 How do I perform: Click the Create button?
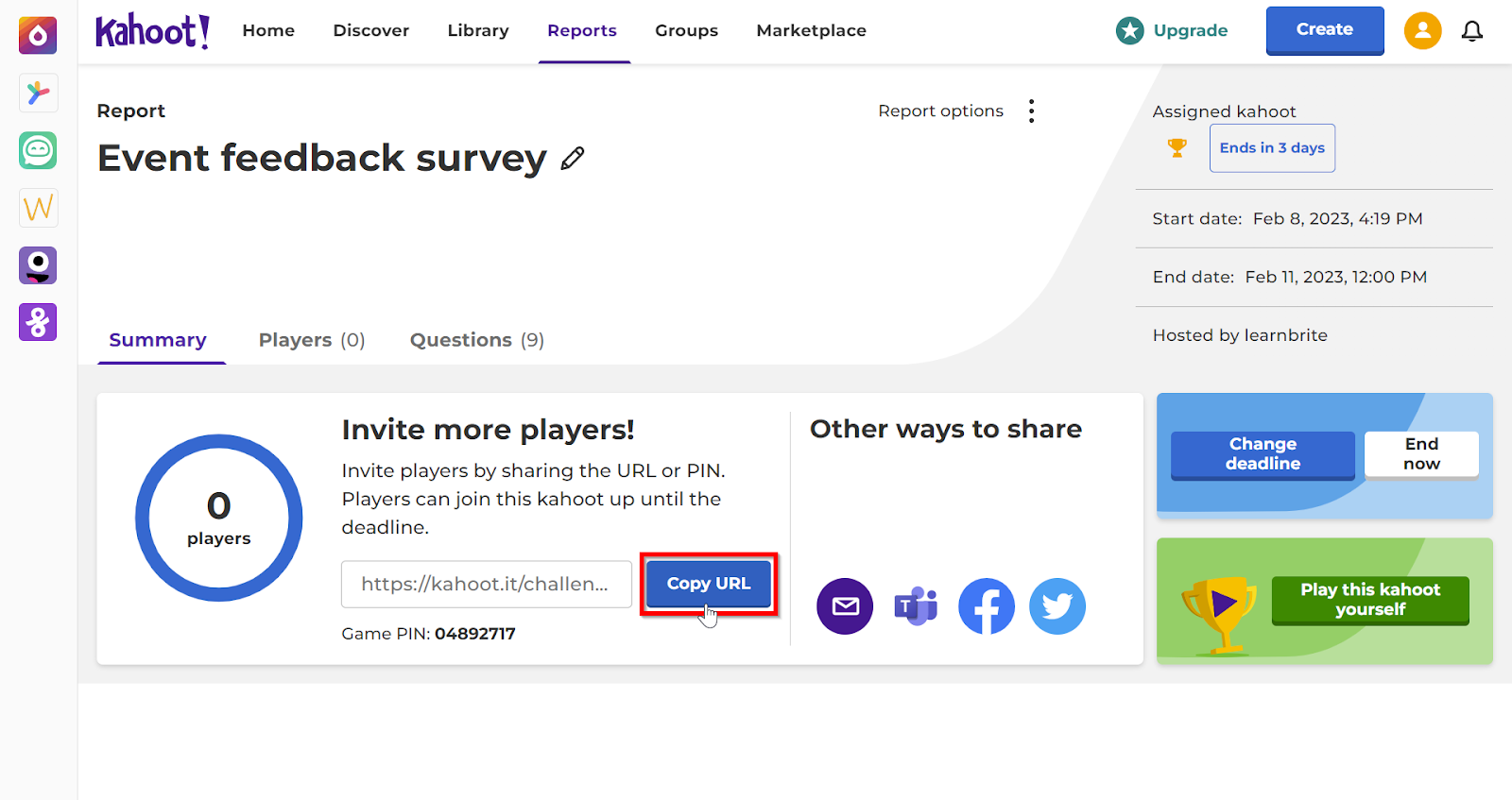pyautogui.click(x=1325, y=30)
